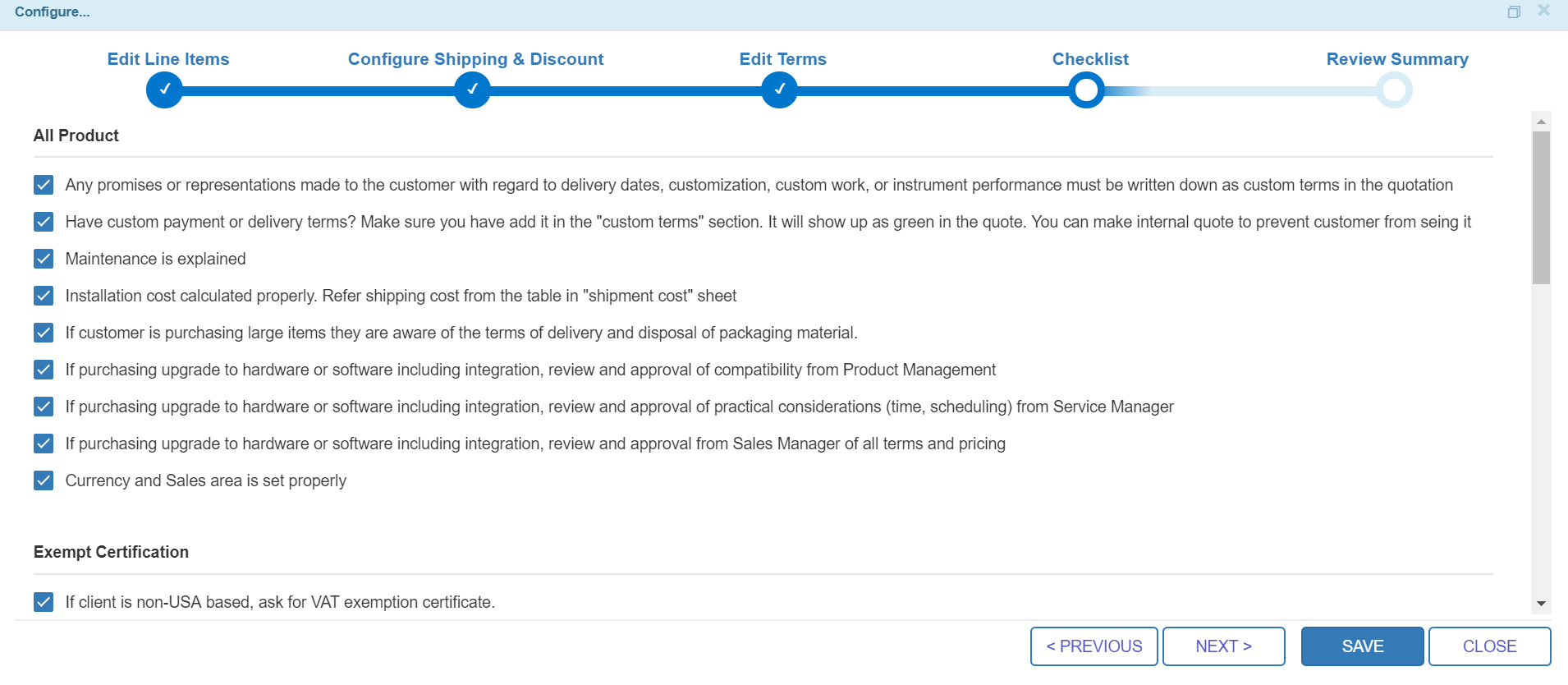Click the current Checklist step circle
This screenshot has width=1568, height=685.
pyautogui.click(x=1086, y=90)
